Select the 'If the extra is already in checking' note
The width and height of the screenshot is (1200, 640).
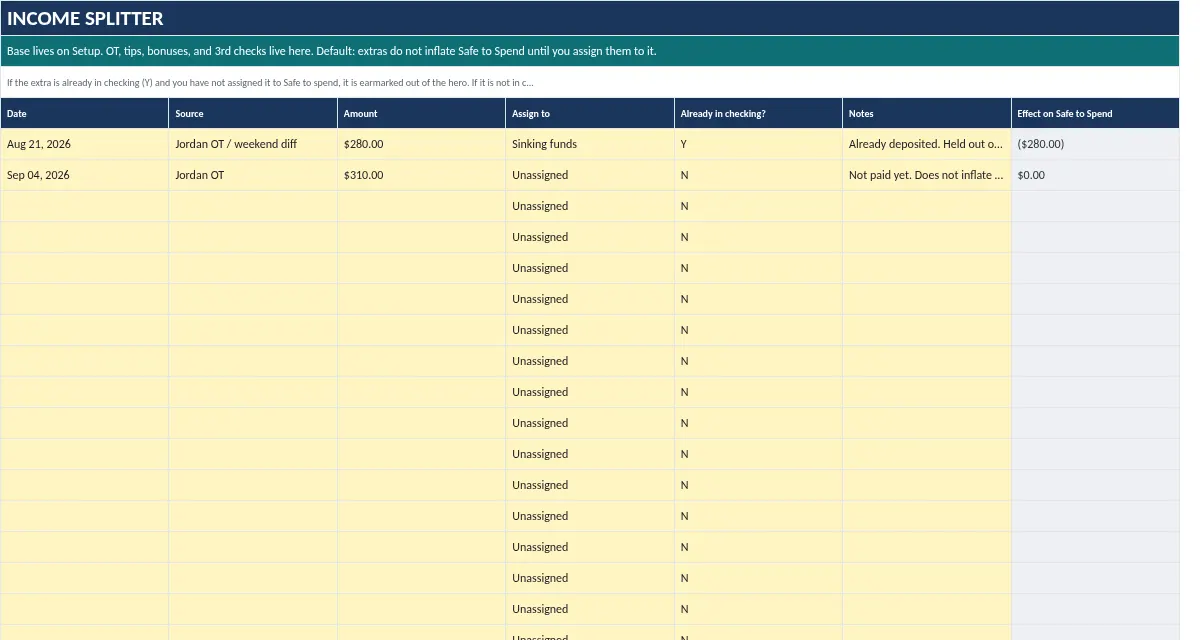click(x=590, y=82)
